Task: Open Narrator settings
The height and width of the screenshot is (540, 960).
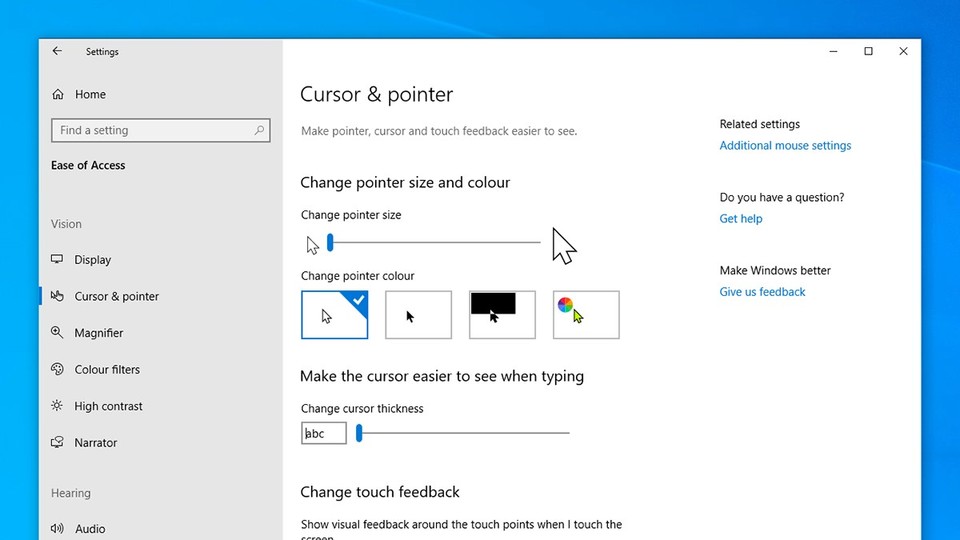Action: [x=96, y=443]
